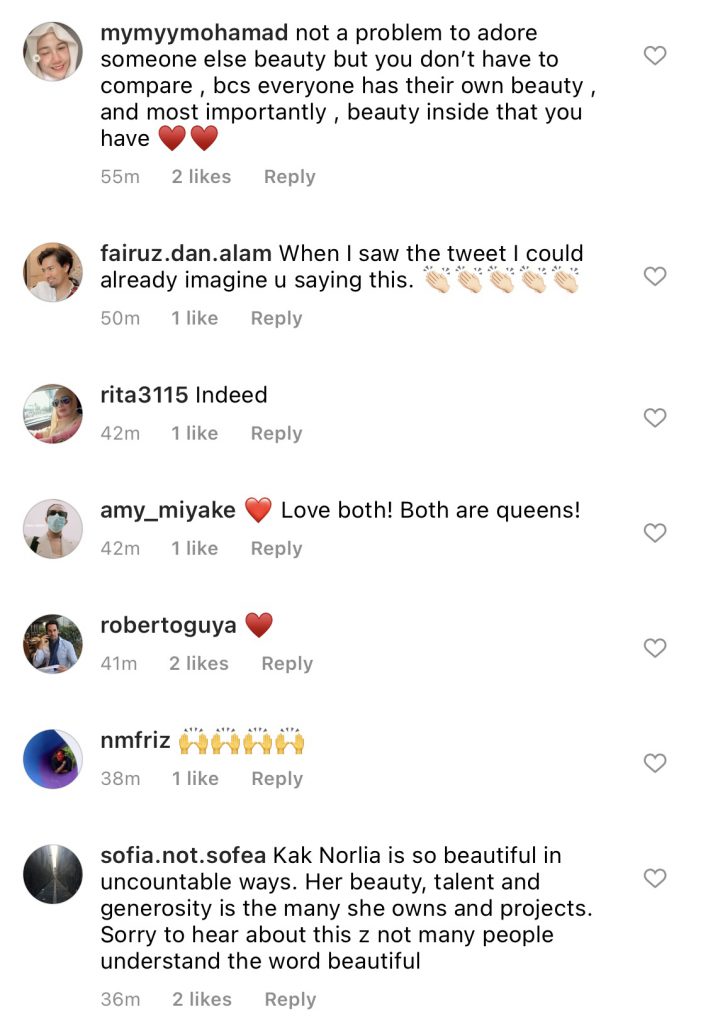
Task: Tap the heart on fairuz.dan.alam's comment
Action: coord(654,276)
